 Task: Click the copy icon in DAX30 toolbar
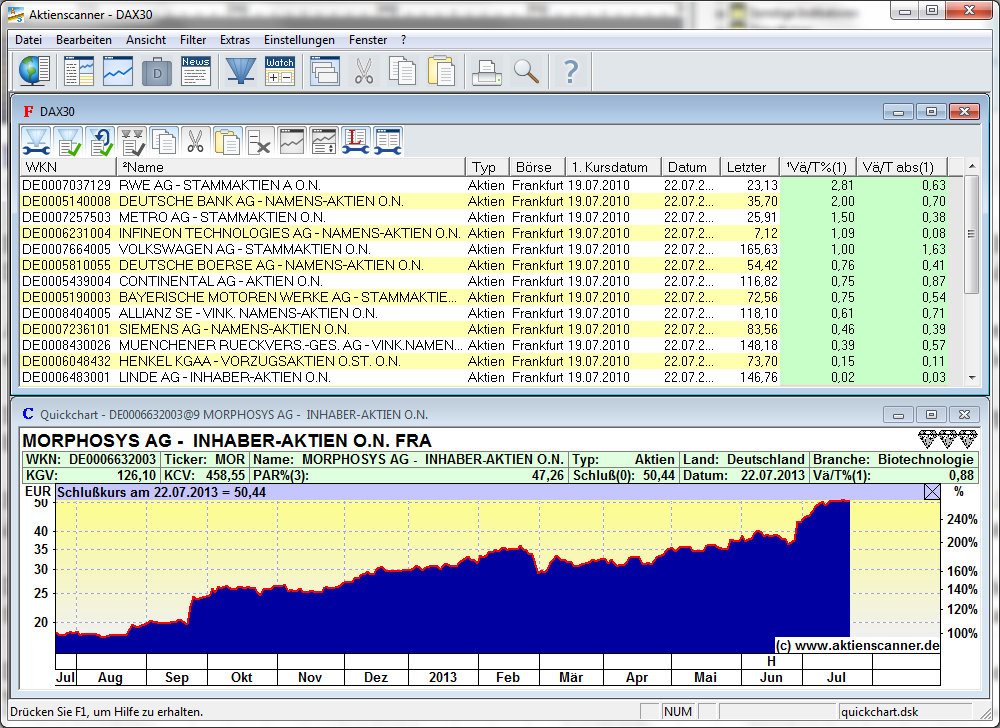point(164,141)
